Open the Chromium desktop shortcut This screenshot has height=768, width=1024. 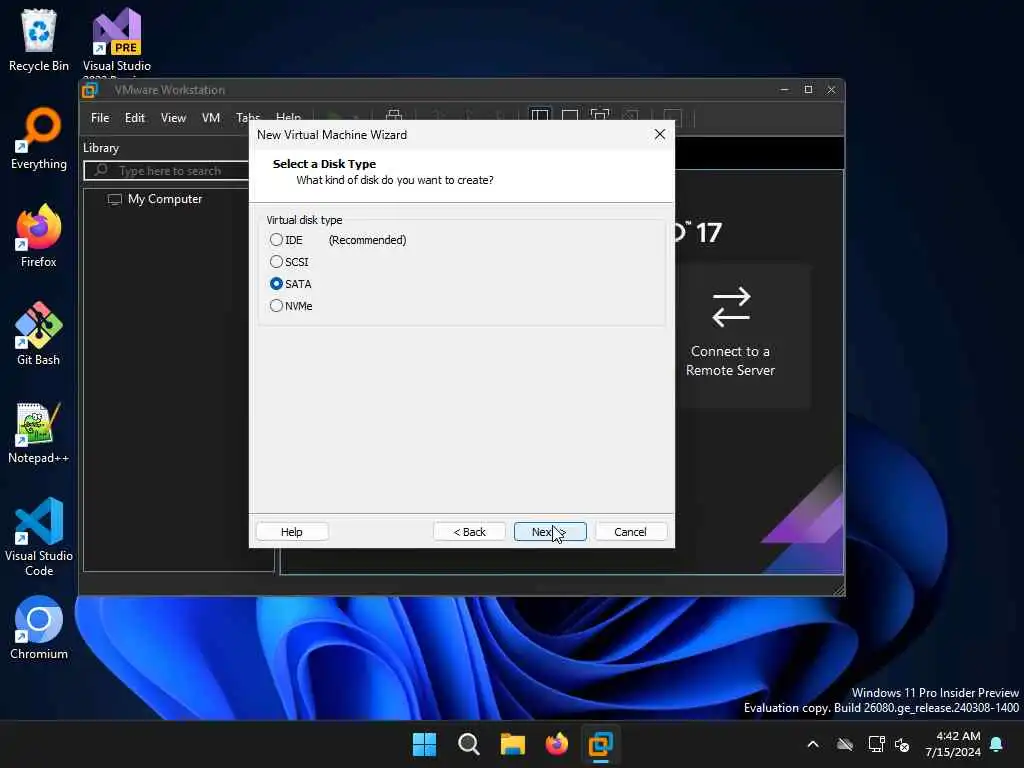[39, 628]
